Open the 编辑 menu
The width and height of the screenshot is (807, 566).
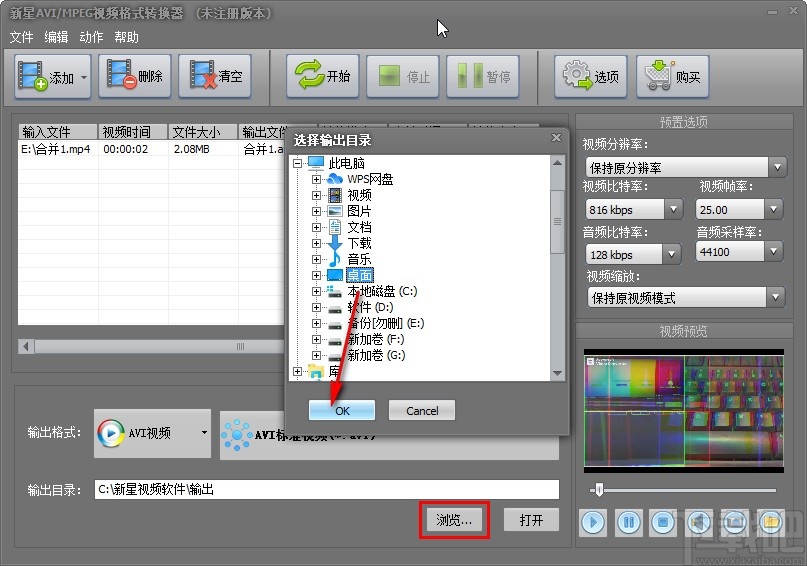pyautogui.click(x=56, y=37)
